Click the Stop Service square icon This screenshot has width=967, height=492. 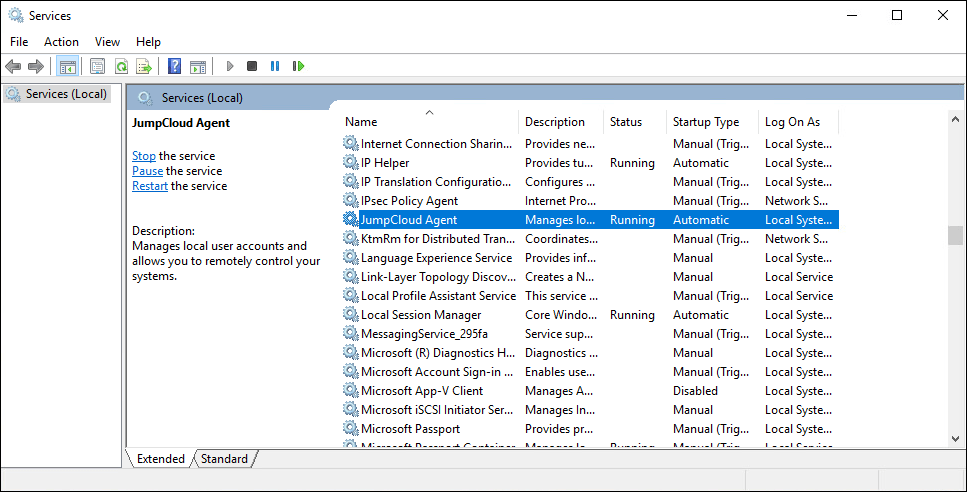(252, 66)
